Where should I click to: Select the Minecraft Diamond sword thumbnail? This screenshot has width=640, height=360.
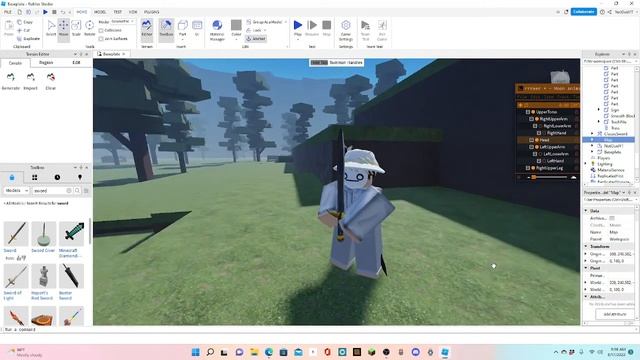71,233
